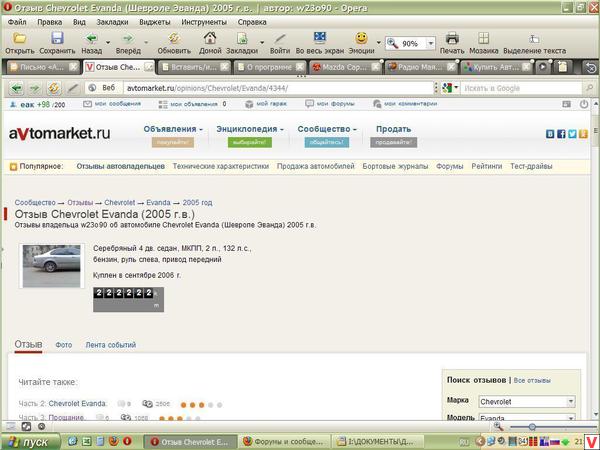Image resolution: width=600 pixels, height=450 pixels.
Task: Open the Вид menu
Action: click(x=79, y=22)
